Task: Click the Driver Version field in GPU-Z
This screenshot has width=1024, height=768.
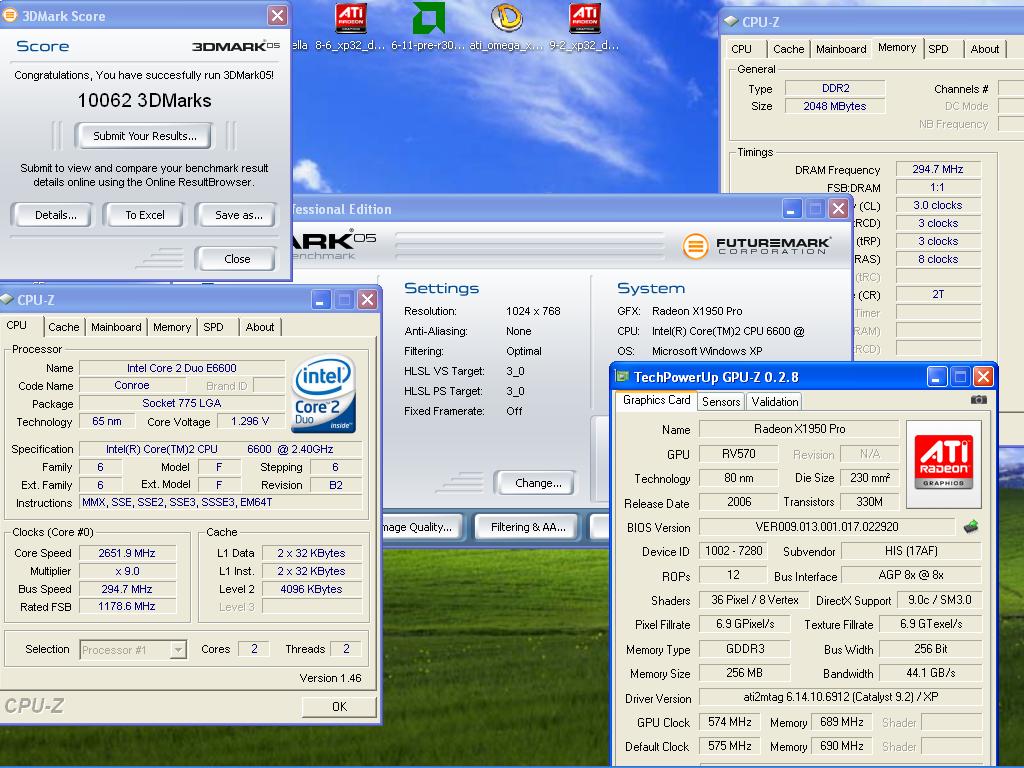Action: pyautogui.click(x=840, y=697)
